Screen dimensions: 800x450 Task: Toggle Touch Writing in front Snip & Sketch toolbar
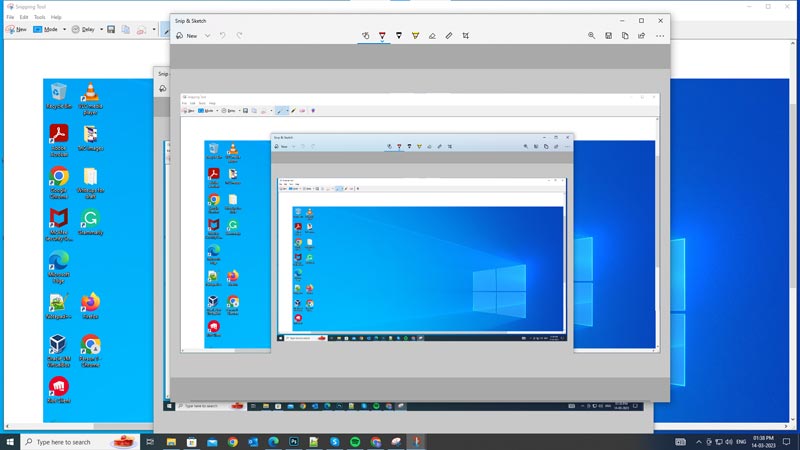click(x=365, y=36)
